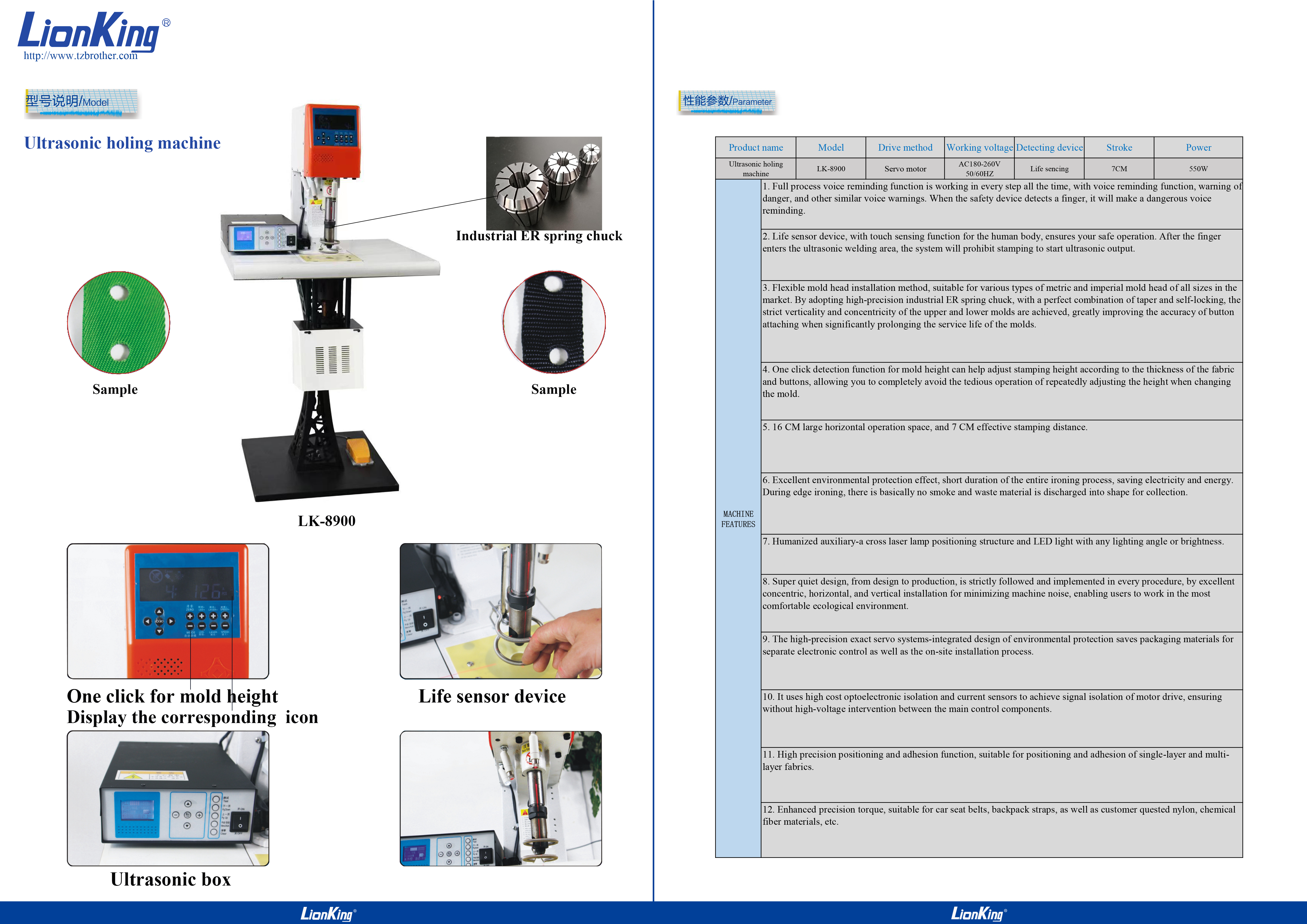Image resolution: width=1307 pixels, height=924 pixels.
Task: Select feature 6 about environmental protection effect
Action: click(1002, 504)
